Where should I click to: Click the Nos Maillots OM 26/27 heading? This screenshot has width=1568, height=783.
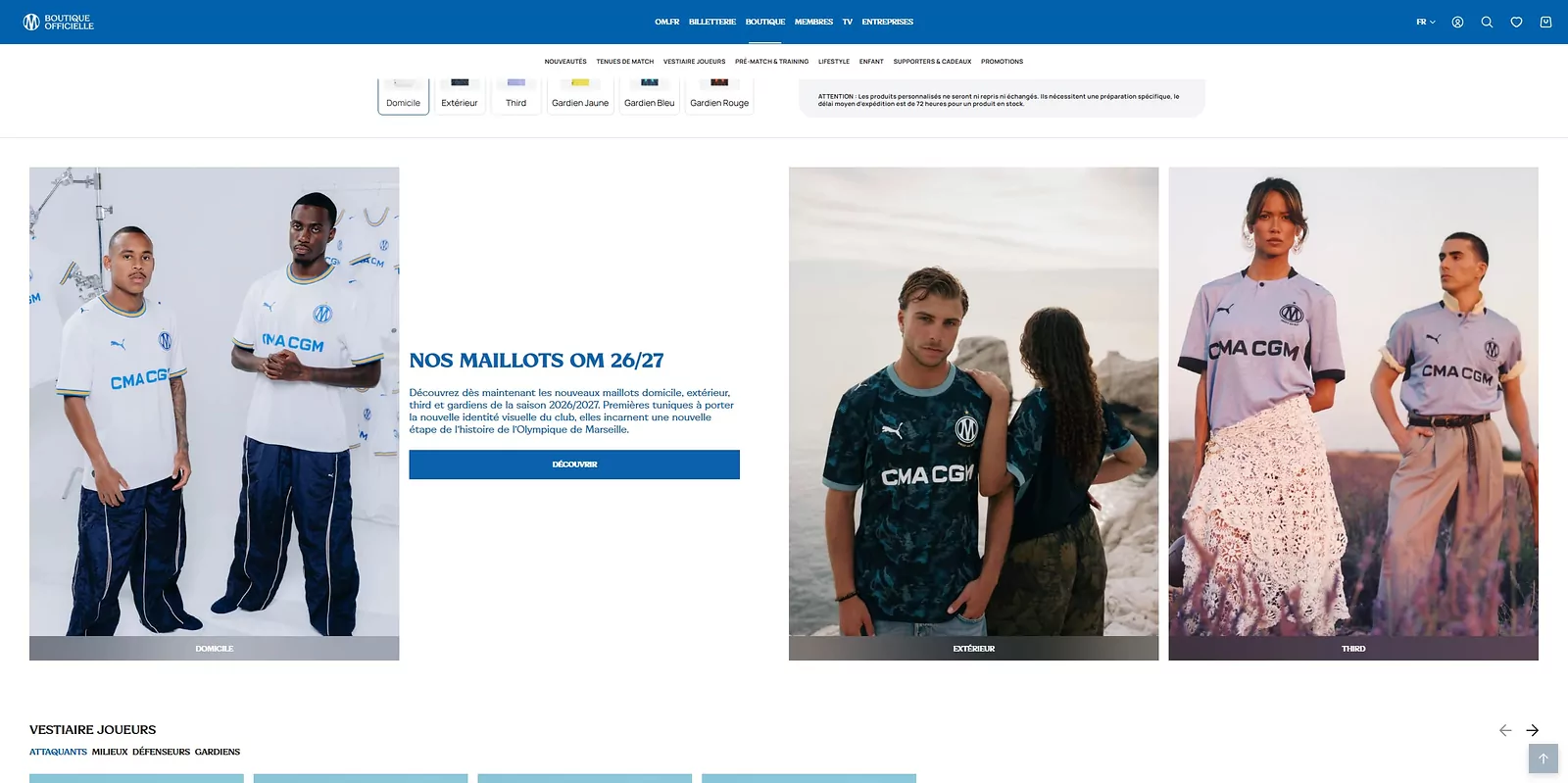click(537, 361)
